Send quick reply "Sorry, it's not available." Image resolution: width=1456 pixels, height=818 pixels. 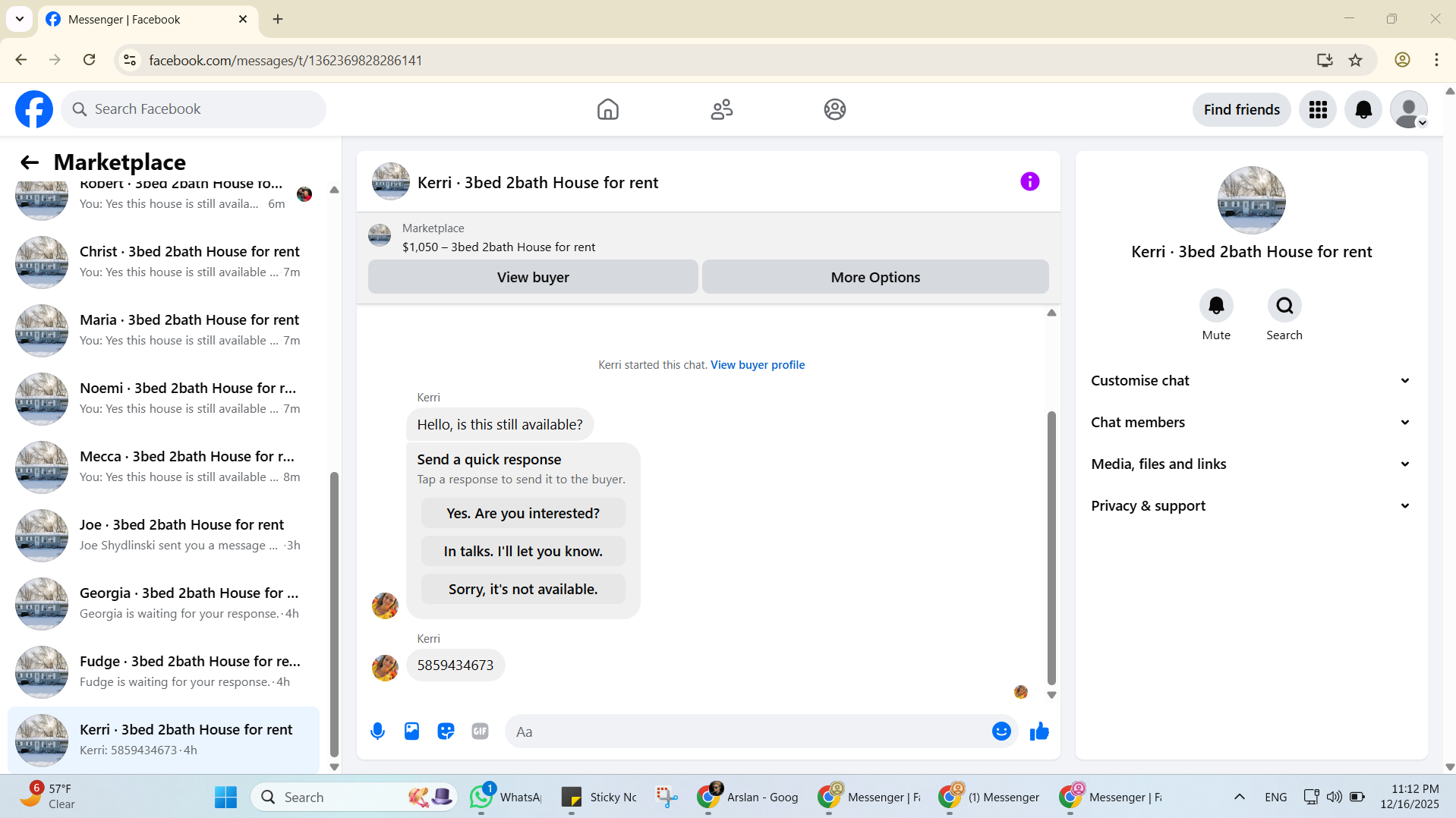click(x=523, y=590)
